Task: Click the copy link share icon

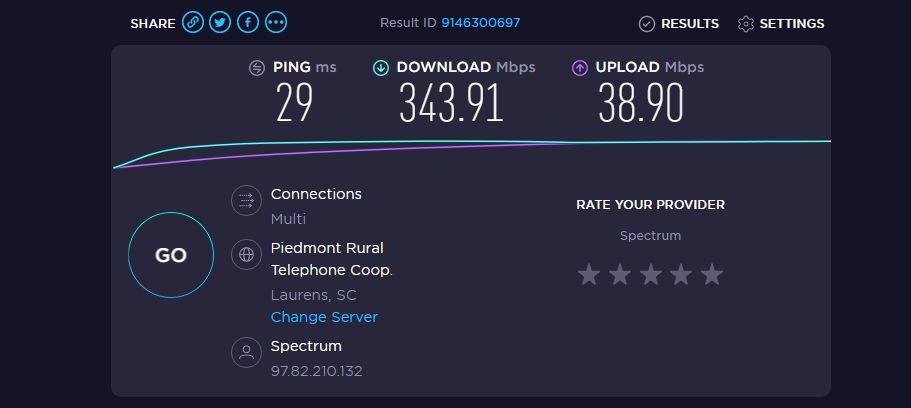Action: tap(193, 23)
